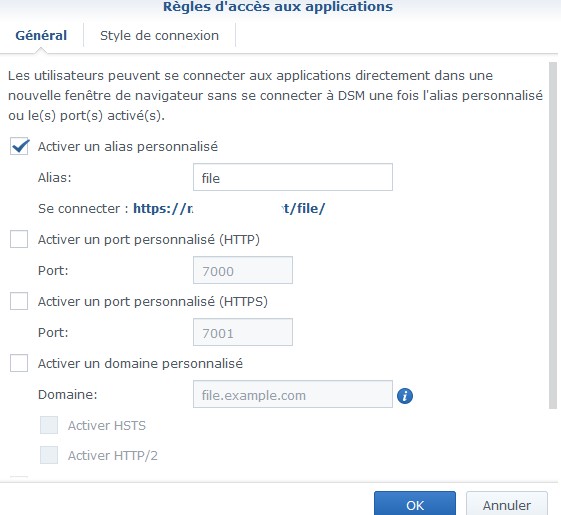Click the Activer HSTS label text
Viewport: 561px width, 515px height.
pyautogui.click(x=107, y=426)
